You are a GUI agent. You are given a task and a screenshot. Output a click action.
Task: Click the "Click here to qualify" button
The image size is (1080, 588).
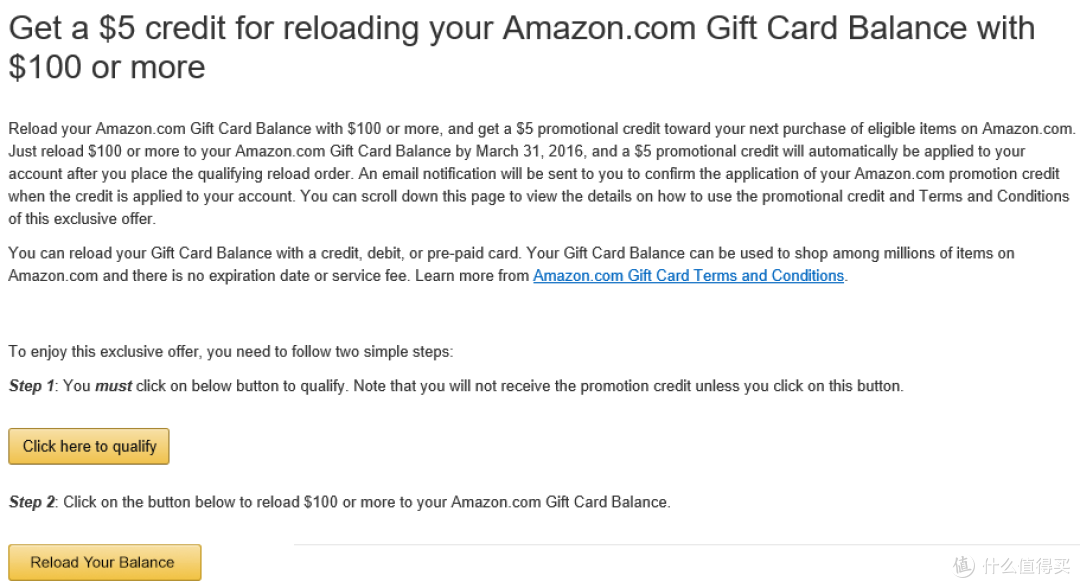point(89,446)
